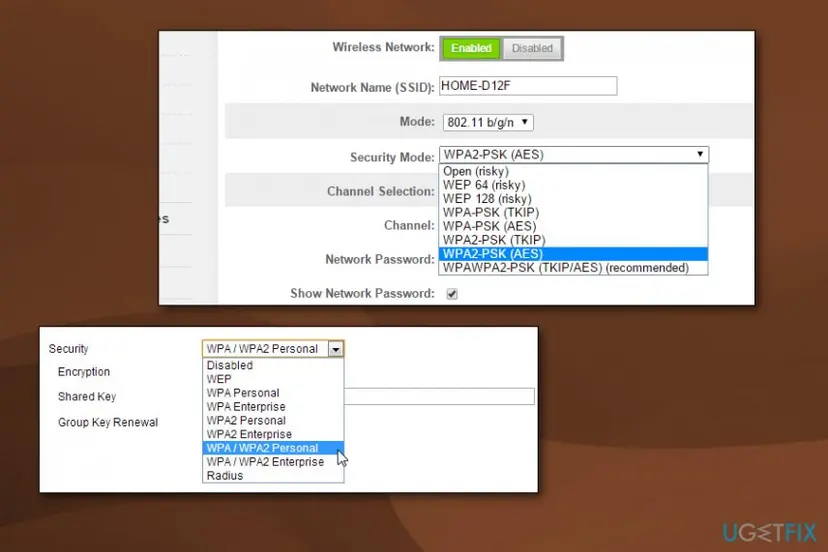Screen dimensions: 828x552
Task: Click the Group Key Renewal label
Action: point(108,422)
